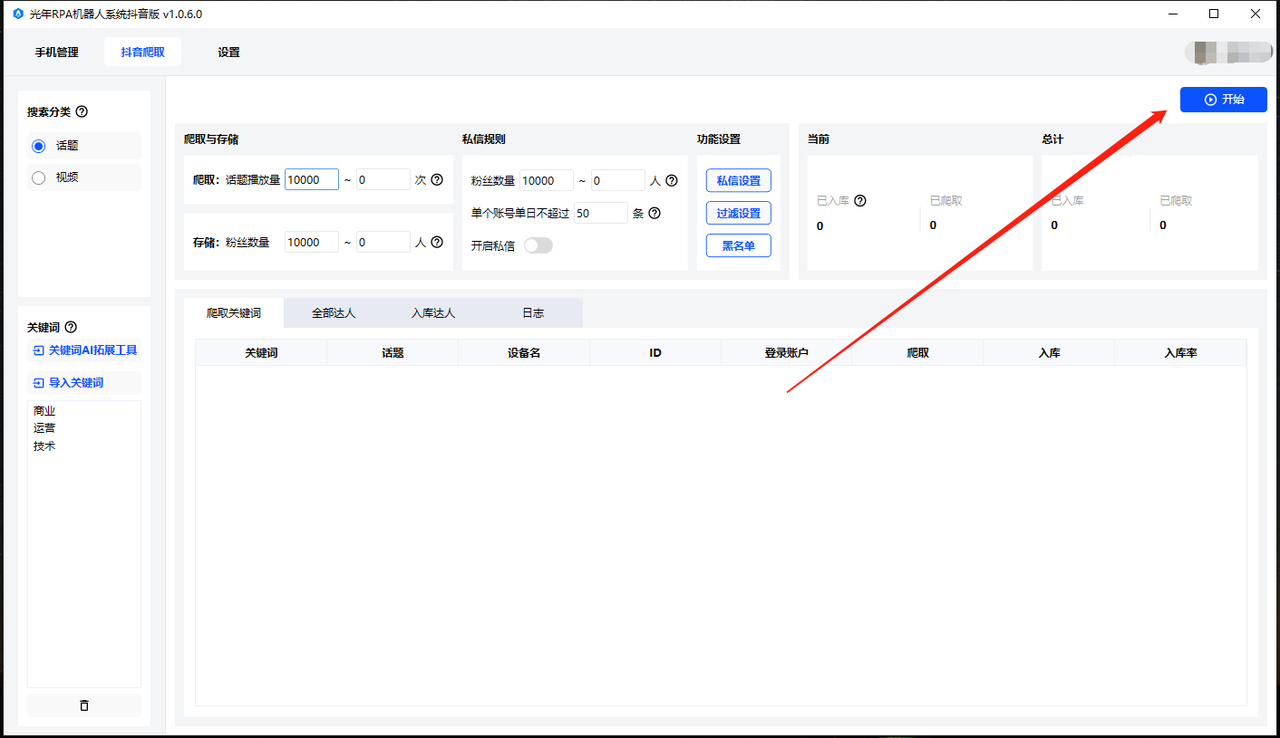
Task: Click the 关键词AI拓展工具 link
Action: (x=85, y=351)
